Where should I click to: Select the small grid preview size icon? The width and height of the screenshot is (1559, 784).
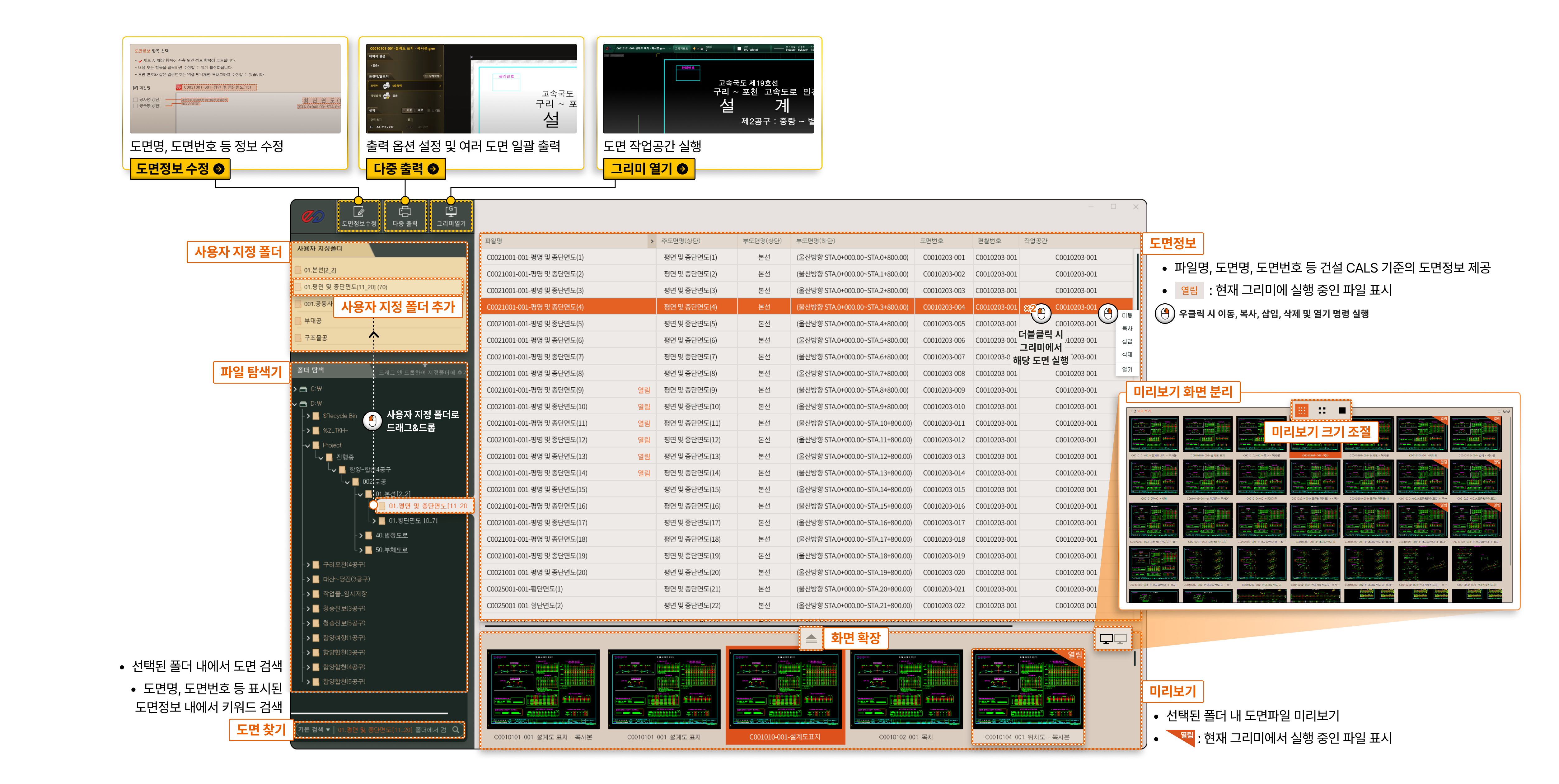(x=1301, y=410)
